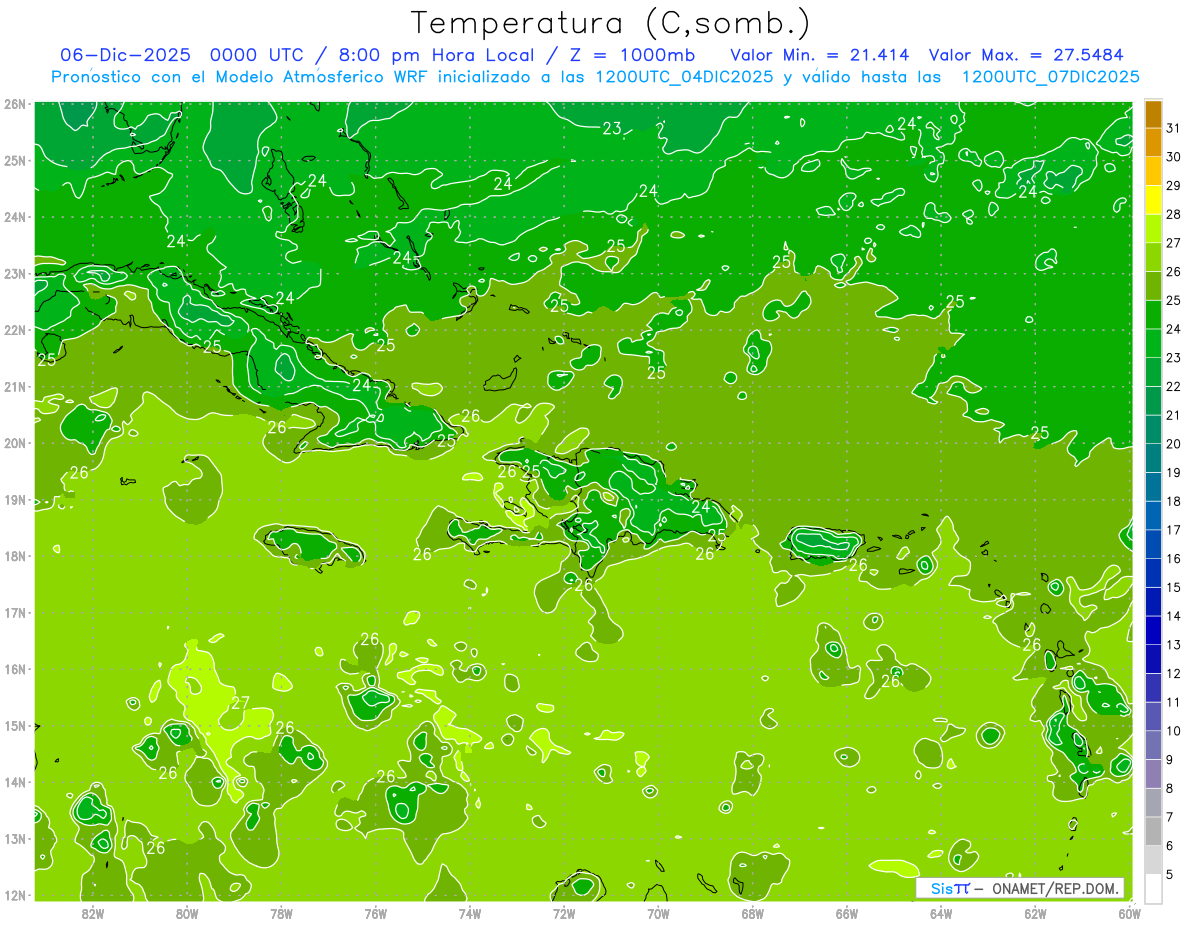This screenshot has width=1200, height=927.
Task: Click the latitude axis label 25N
Action: tap(14, 160)
